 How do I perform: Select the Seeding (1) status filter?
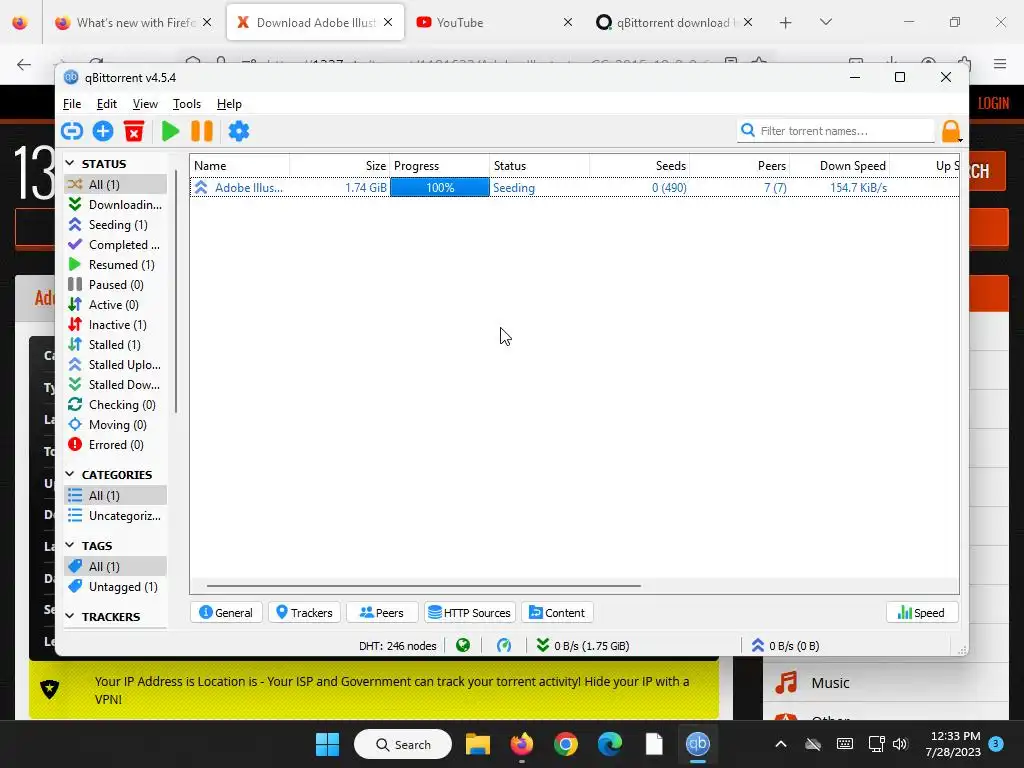tap(116, 225)
